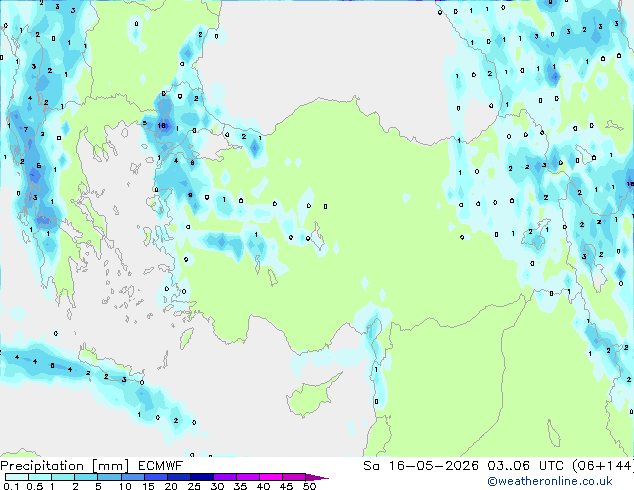Click the 15–20 mm legend color swatch
Image resolution: width=634 pixels, height=490 pixels.
156,477
